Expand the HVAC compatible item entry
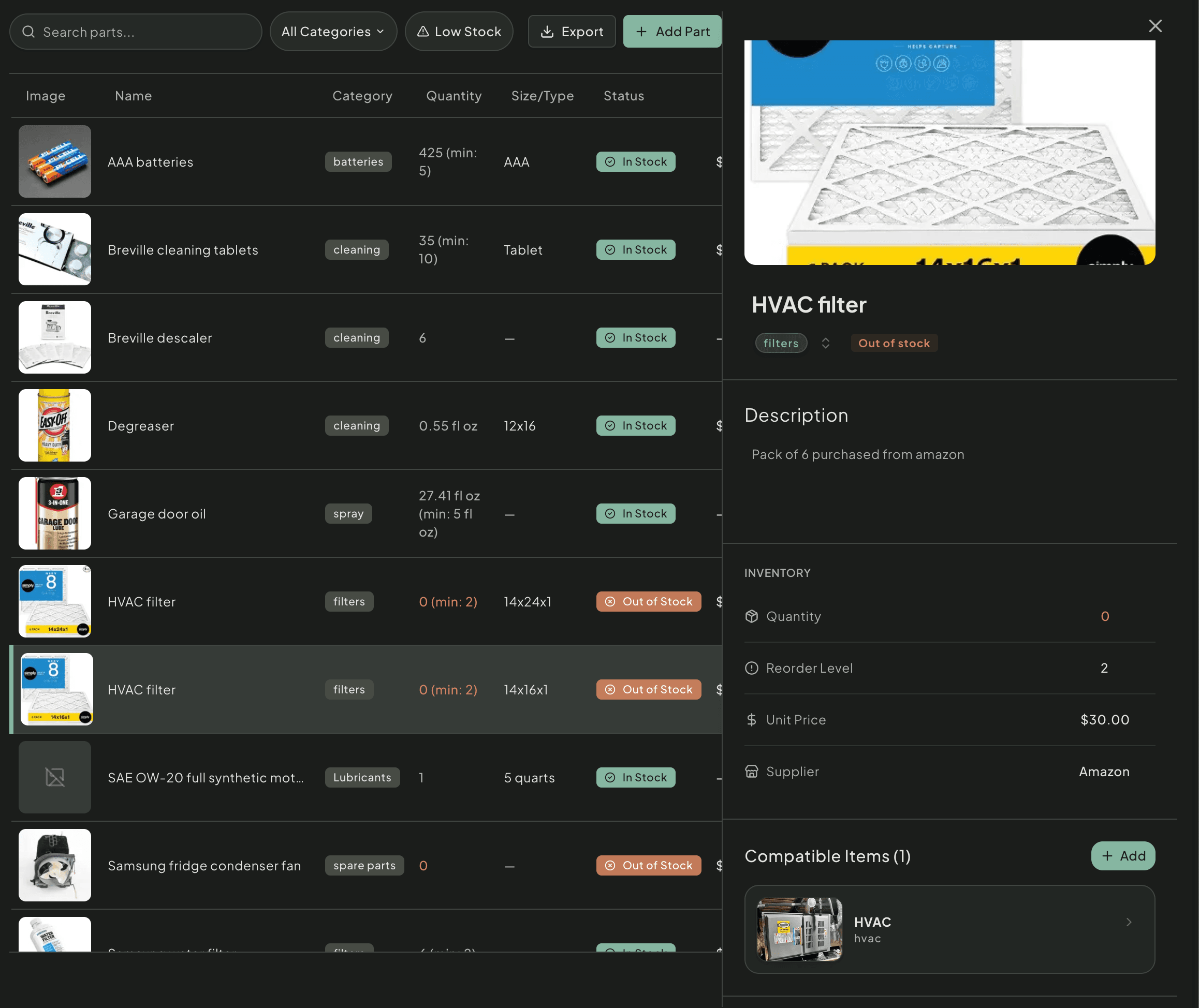Screen dimensions: 1199x1008 [1128, 922]
